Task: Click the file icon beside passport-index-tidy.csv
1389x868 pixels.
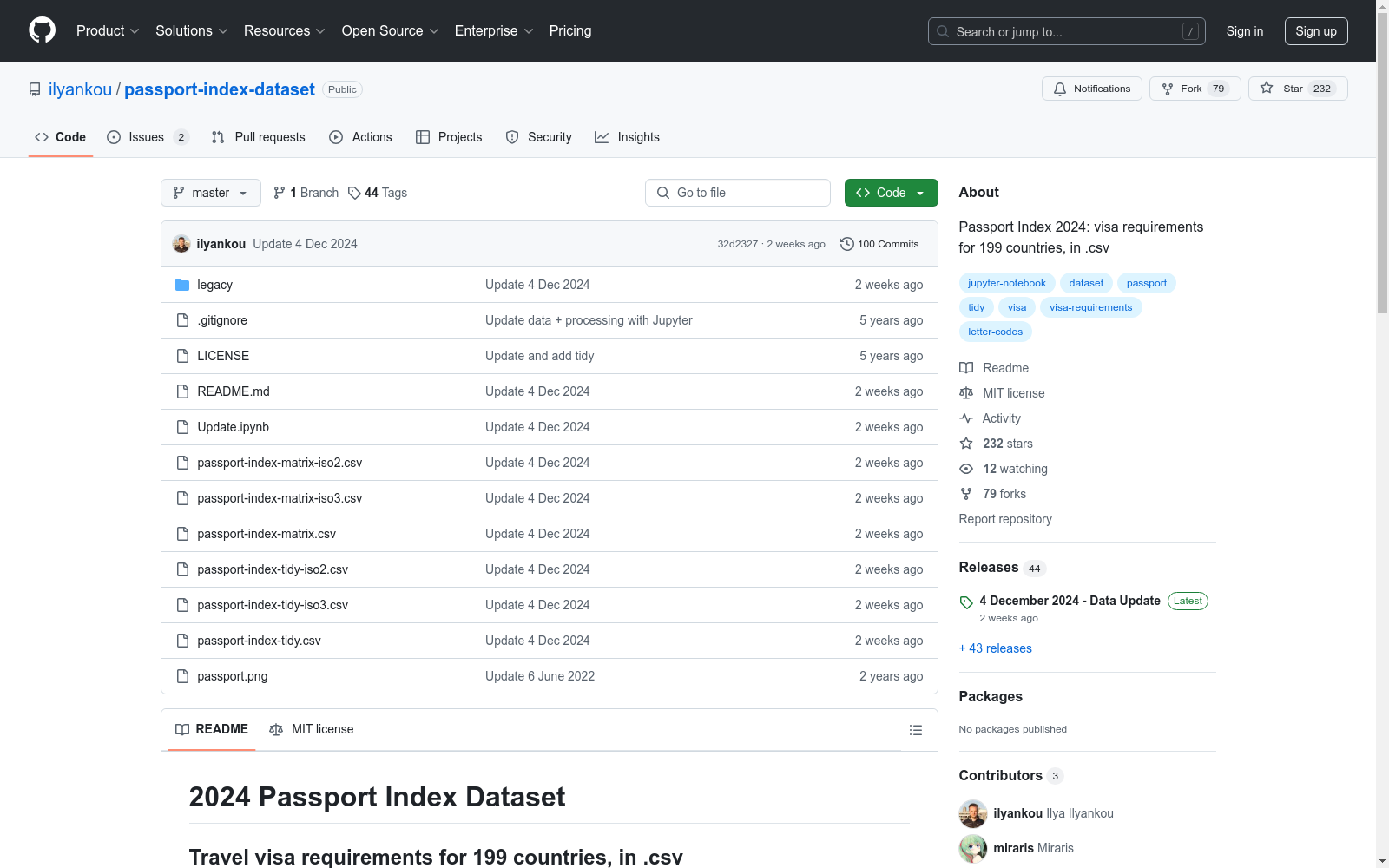Action: [182, 641]
